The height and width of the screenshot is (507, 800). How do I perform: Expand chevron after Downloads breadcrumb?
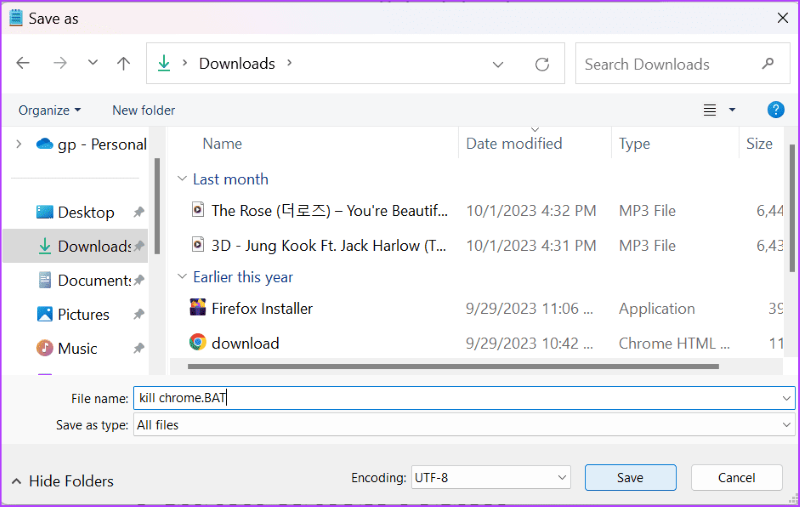click(x=289, y=63)
